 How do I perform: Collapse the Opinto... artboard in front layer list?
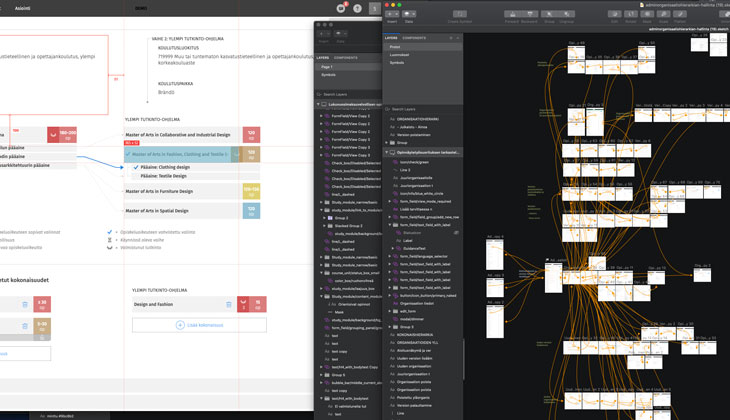[386, 152]
